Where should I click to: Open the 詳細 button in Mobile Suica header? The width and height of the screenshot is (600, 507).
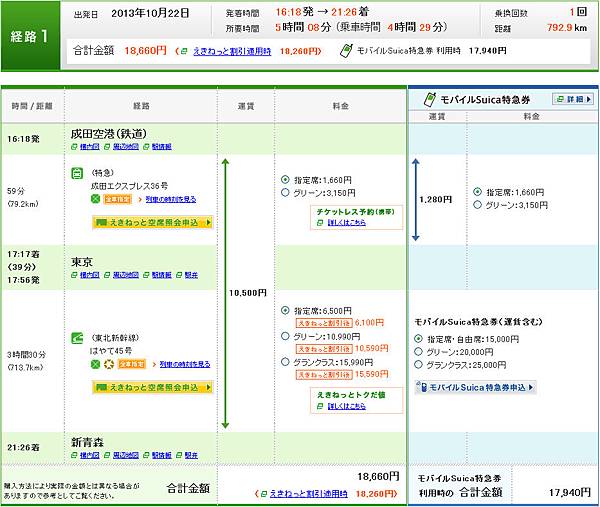573,99
